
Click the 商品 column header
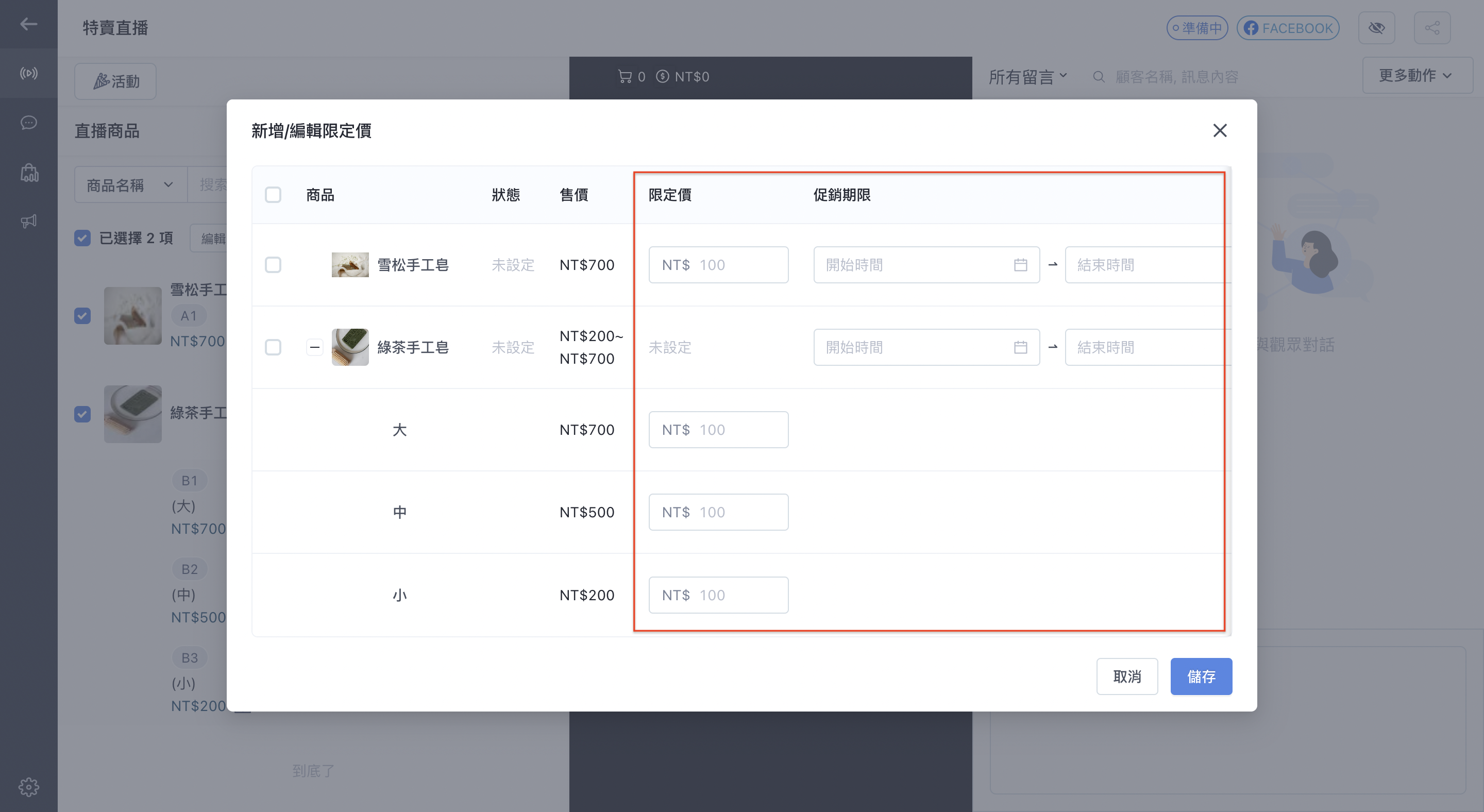(321, 195)
